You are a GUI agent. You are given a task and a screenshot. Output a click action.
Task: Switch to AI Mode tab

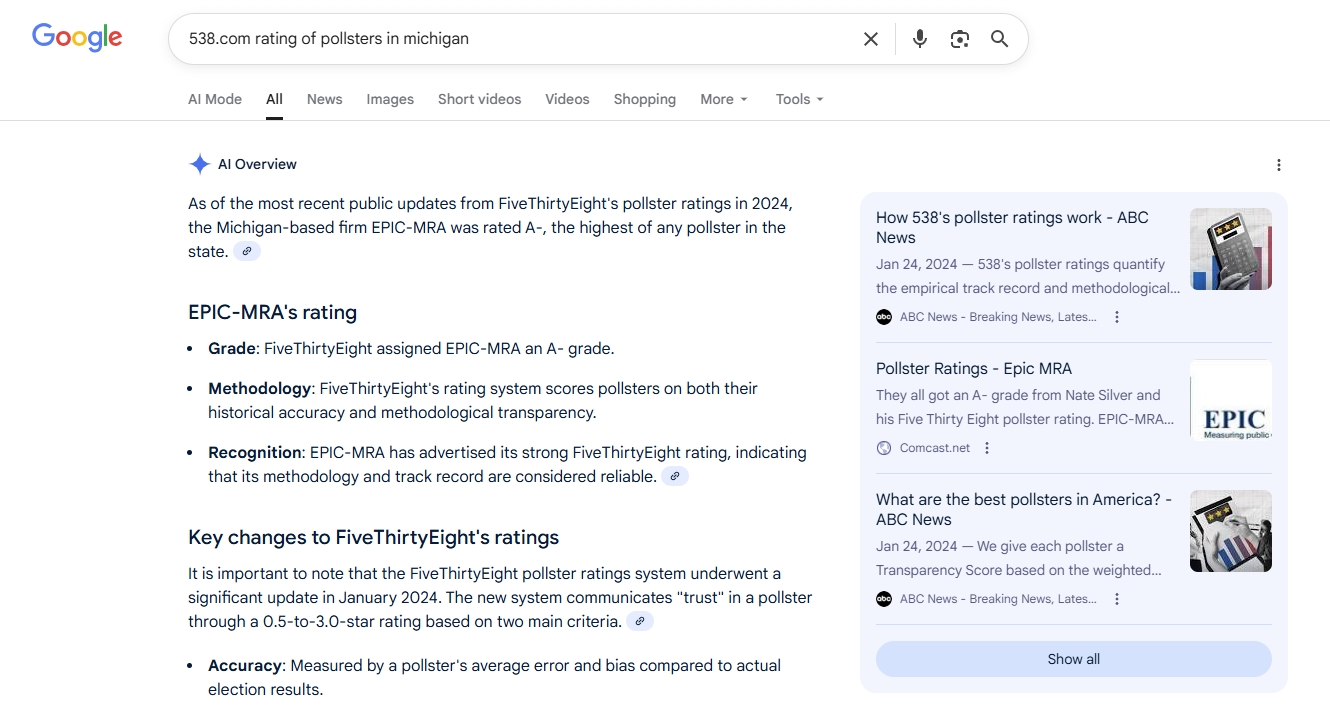click(215, 99)
